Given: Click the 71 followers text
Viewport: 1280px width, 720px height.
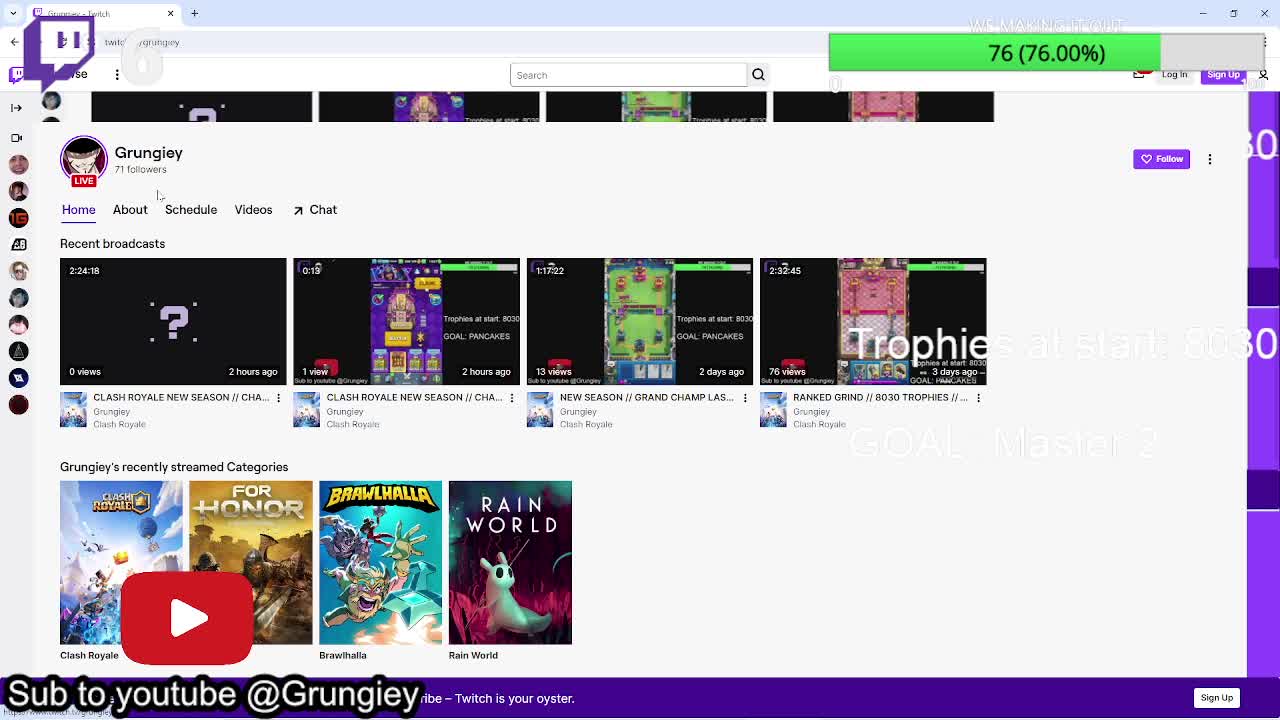Looking at the screenshot, I should 141,170.
